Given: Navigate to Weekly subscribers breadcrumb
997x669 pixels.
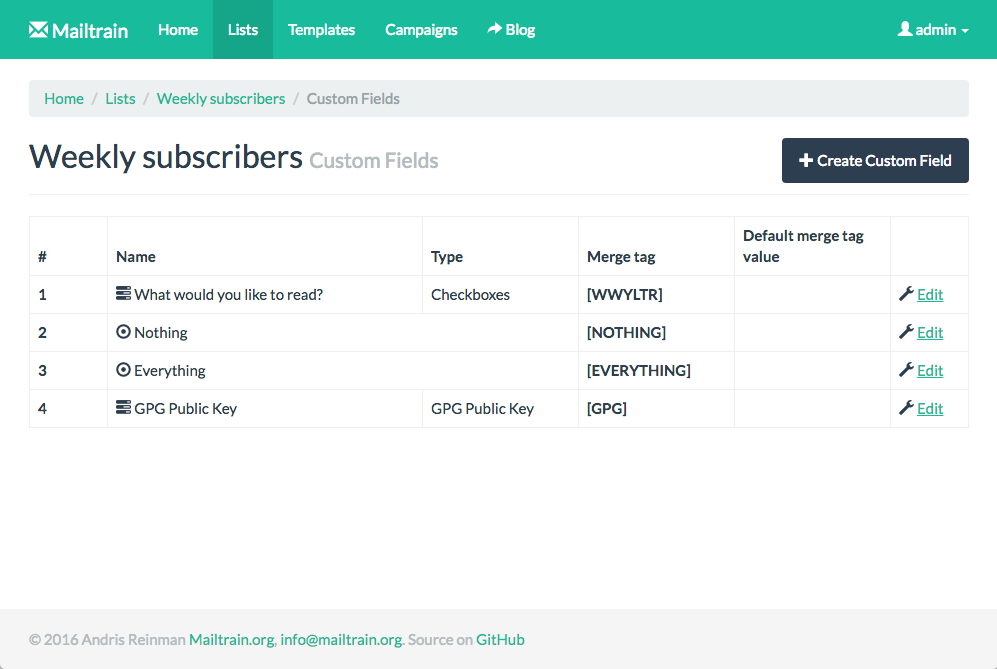Looking at the screenshot, I should pos(221,99).
